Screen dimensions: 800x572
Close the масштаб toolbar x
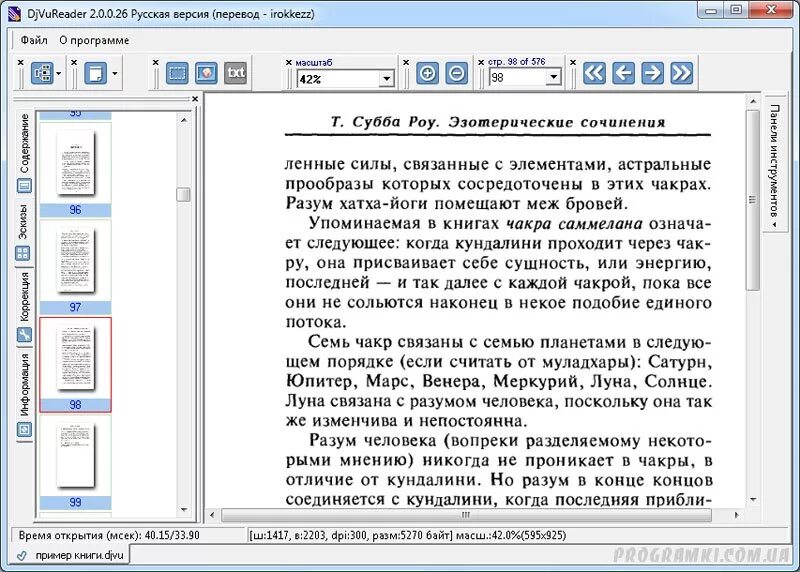point(288,62)
